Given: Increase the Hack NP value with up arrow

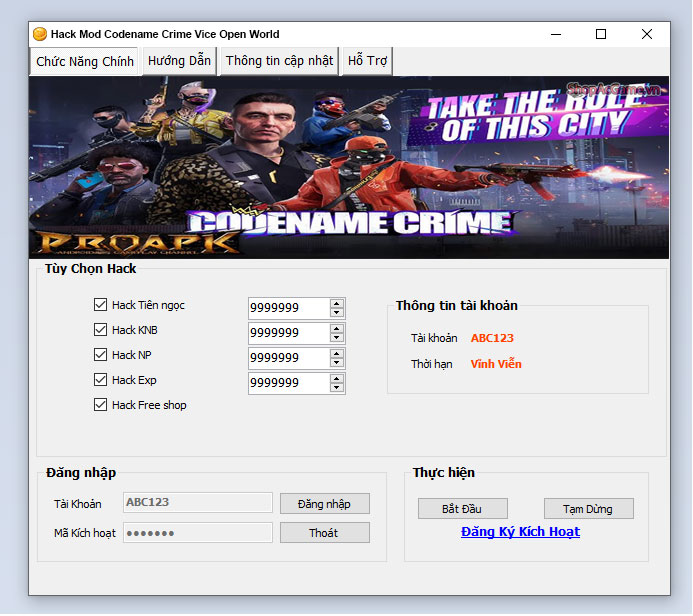Looking at the screenshot, I should tap(337, 354).
